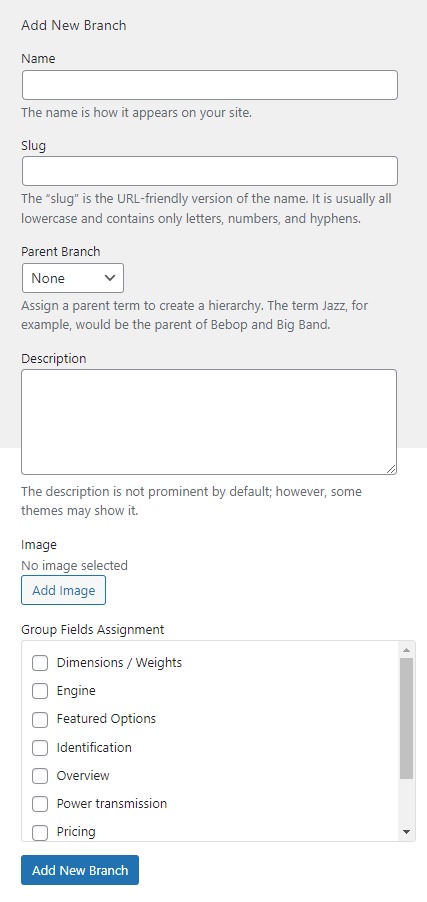Tick the Featured Options checkbox
Viewport: 427px width, 902px height.
[40, 720]
